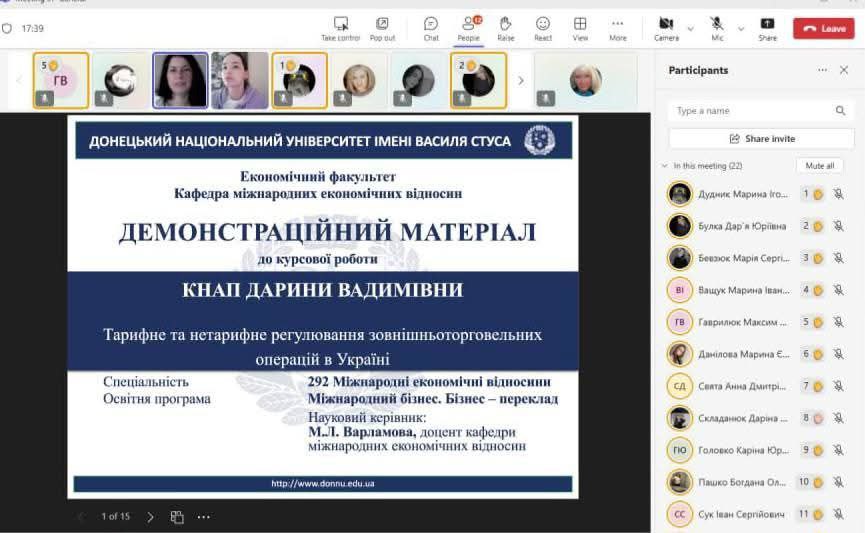Click the slide counter 1 of 15
The height and width of the screenshot is (533, 865).
tap(115, 516)
